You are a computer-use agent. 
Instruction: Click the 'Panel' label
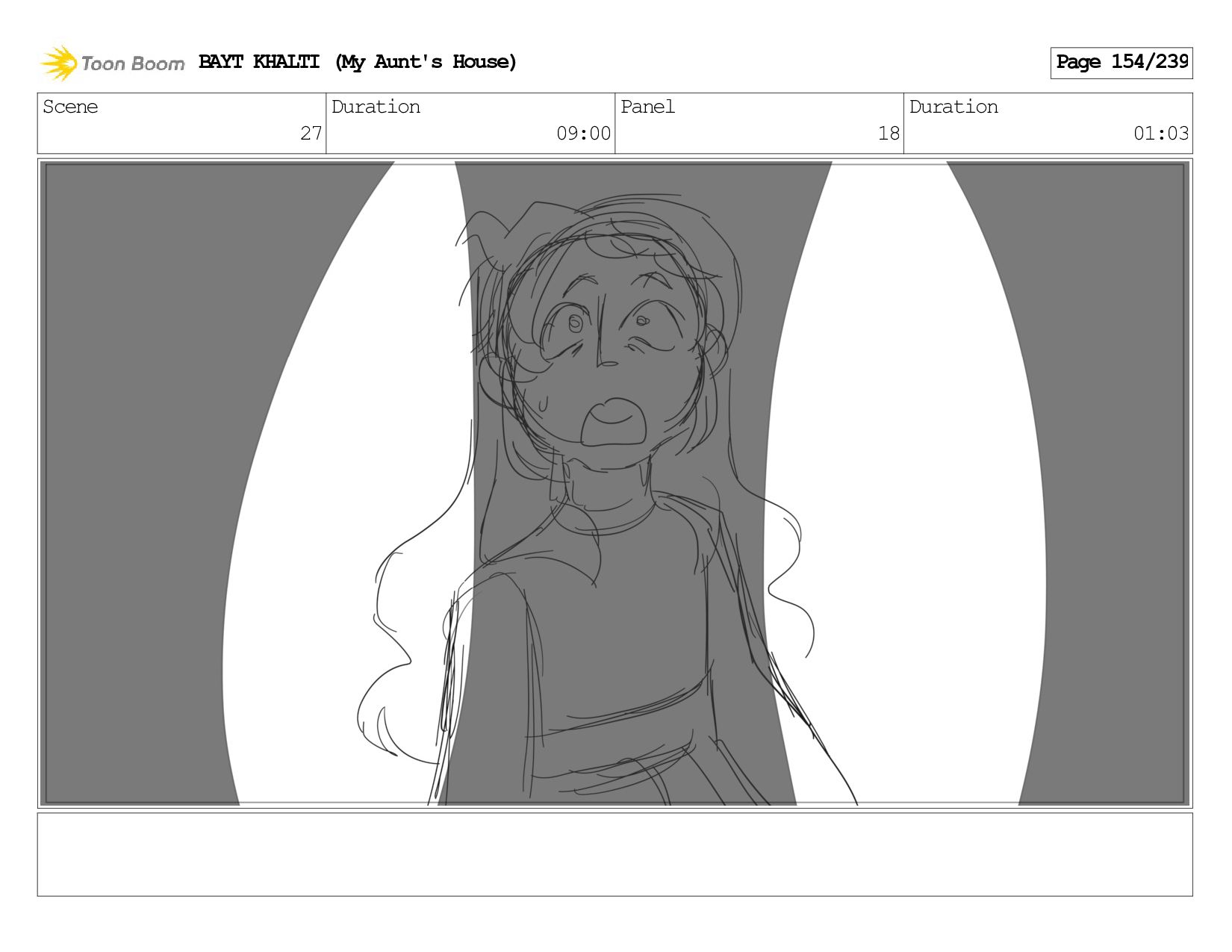click(647, 107)
